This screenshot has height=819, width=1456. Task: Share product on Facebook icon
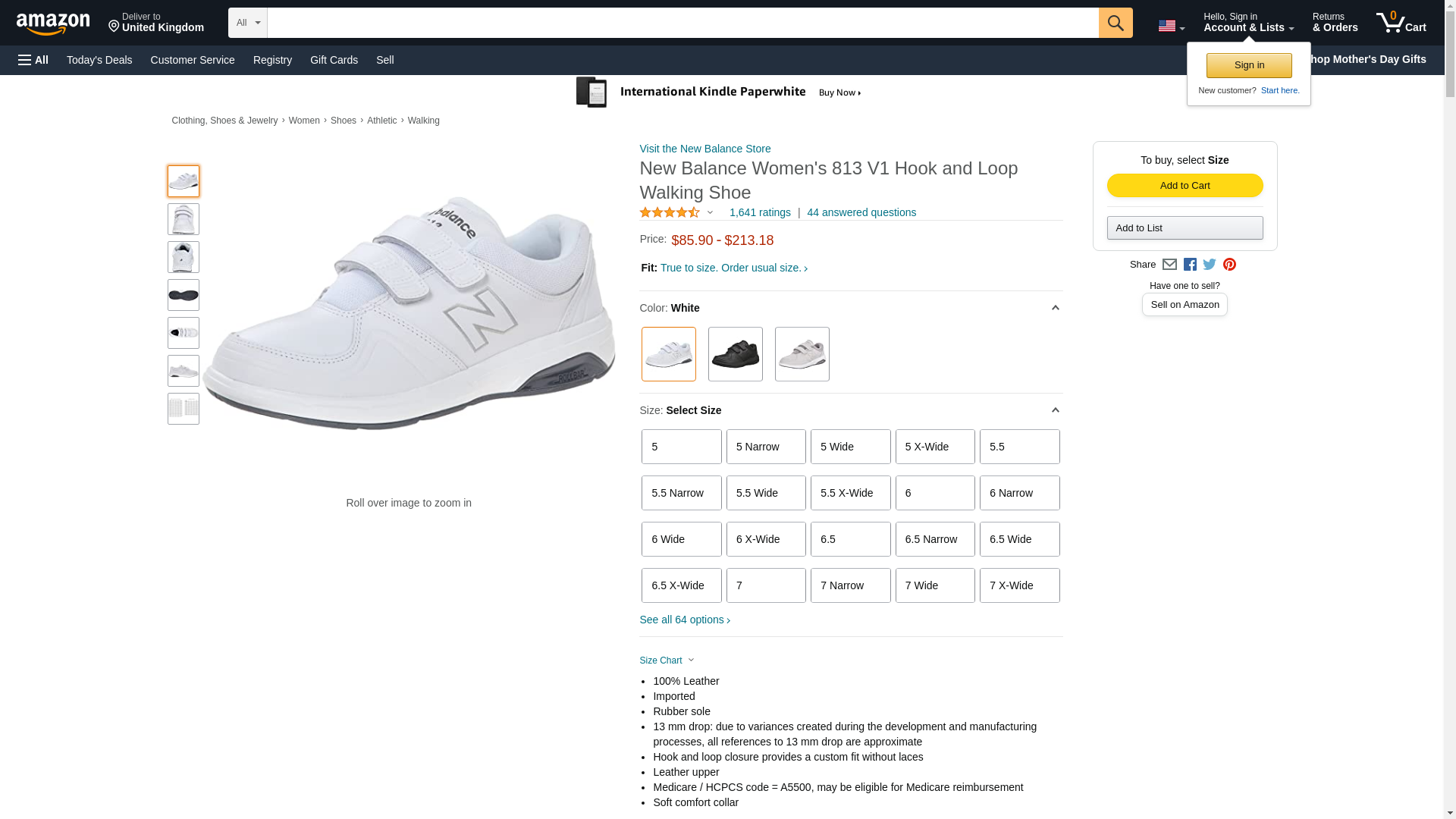pyautogui.click(x=1190, y=265)
